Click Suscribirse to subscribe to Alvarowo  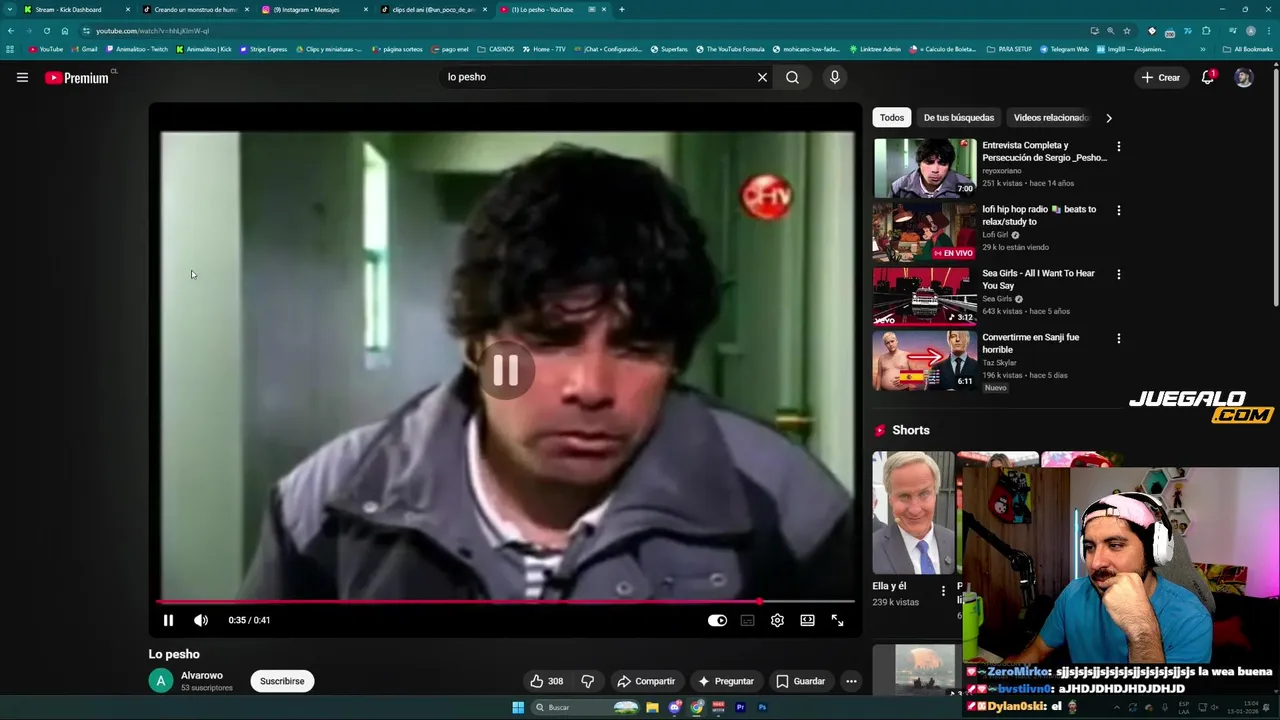point(282,681)
